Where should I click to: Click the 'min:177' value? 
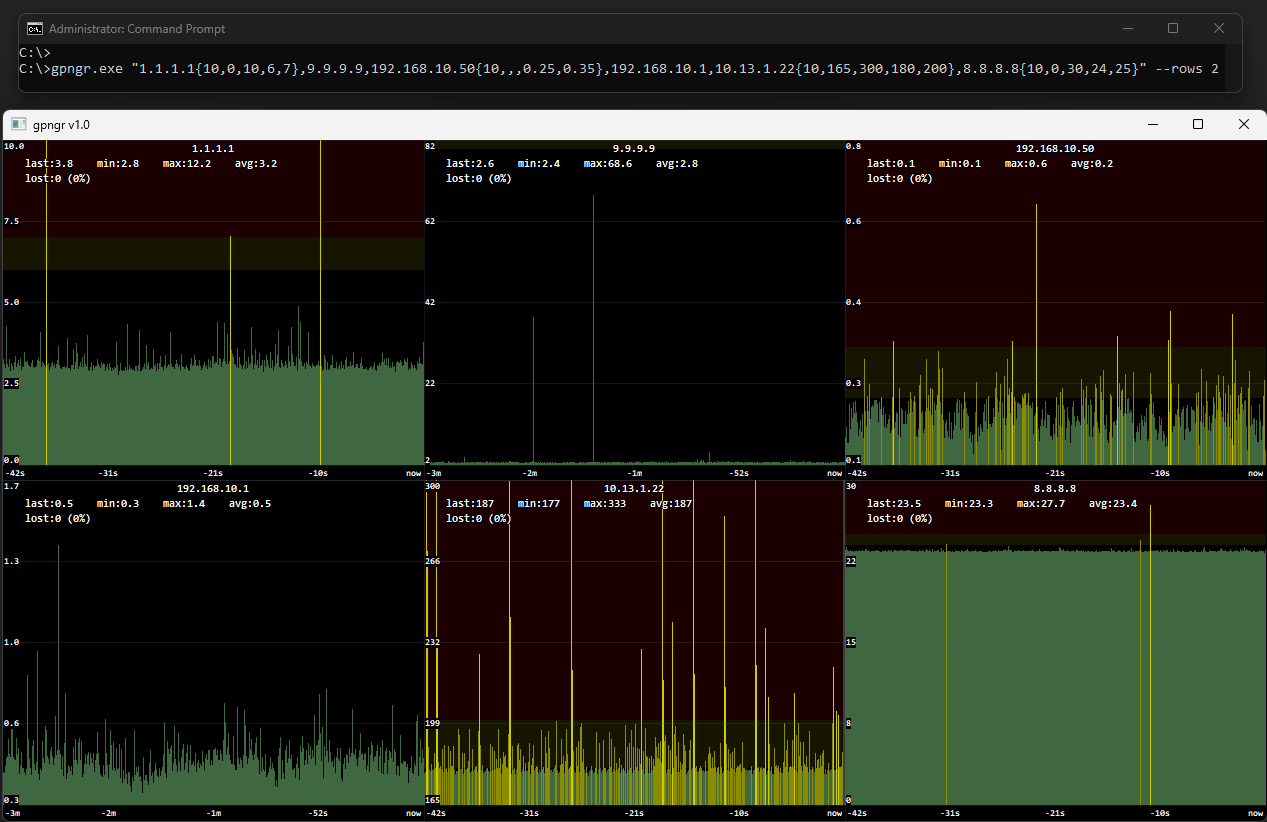539,503
